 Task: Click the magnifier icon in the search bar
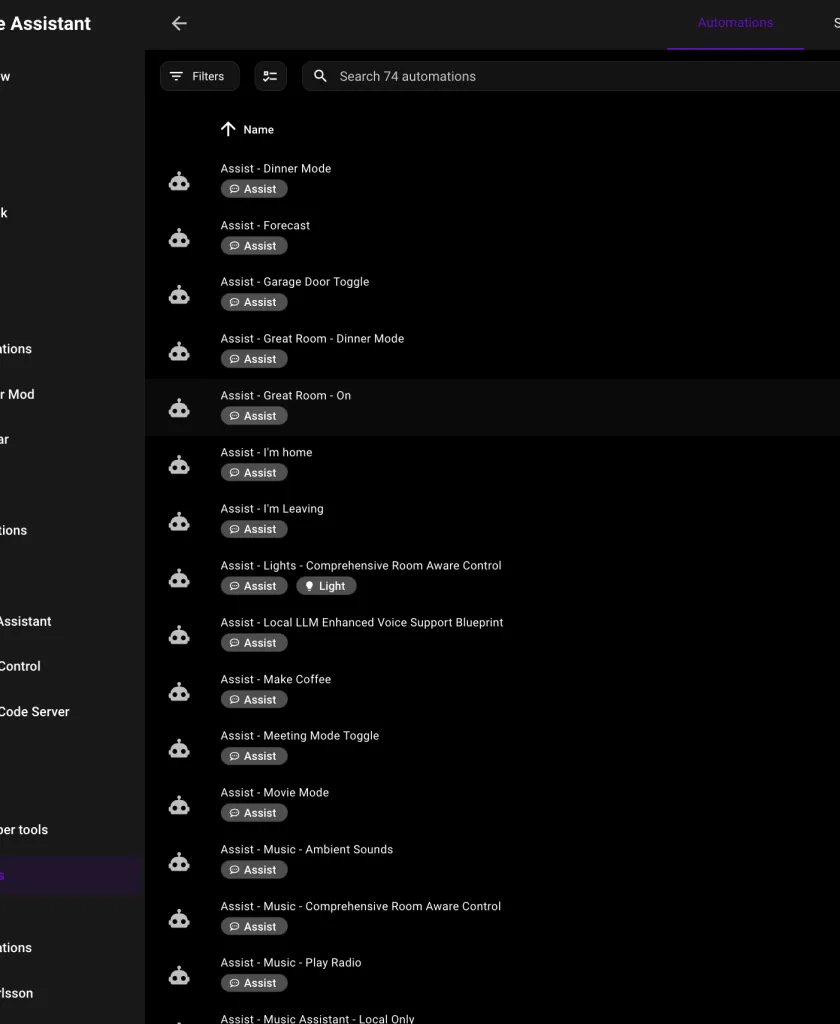click(x=320, y=76)
